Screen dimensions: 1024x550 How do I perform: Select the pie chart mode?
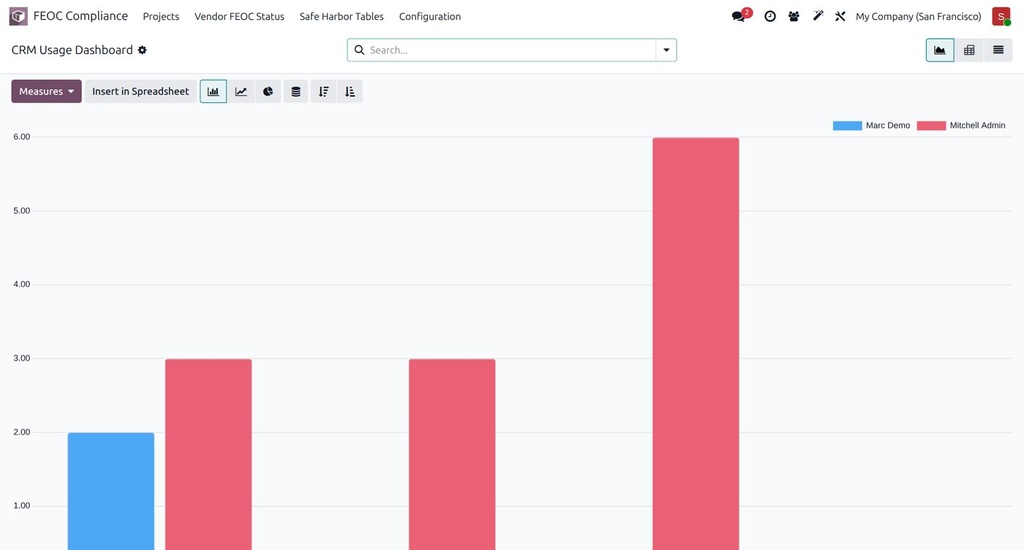pyautogui.click(x=268, y=91)
